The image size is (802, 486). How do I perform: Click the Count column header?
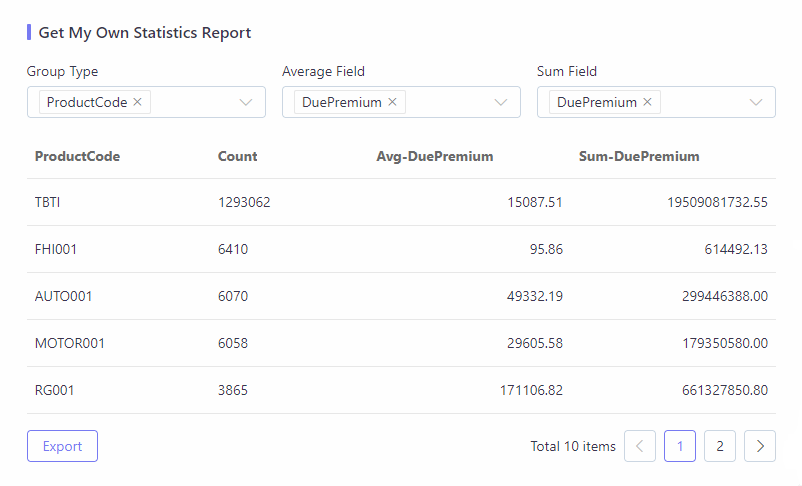click(x=237, y=157)
